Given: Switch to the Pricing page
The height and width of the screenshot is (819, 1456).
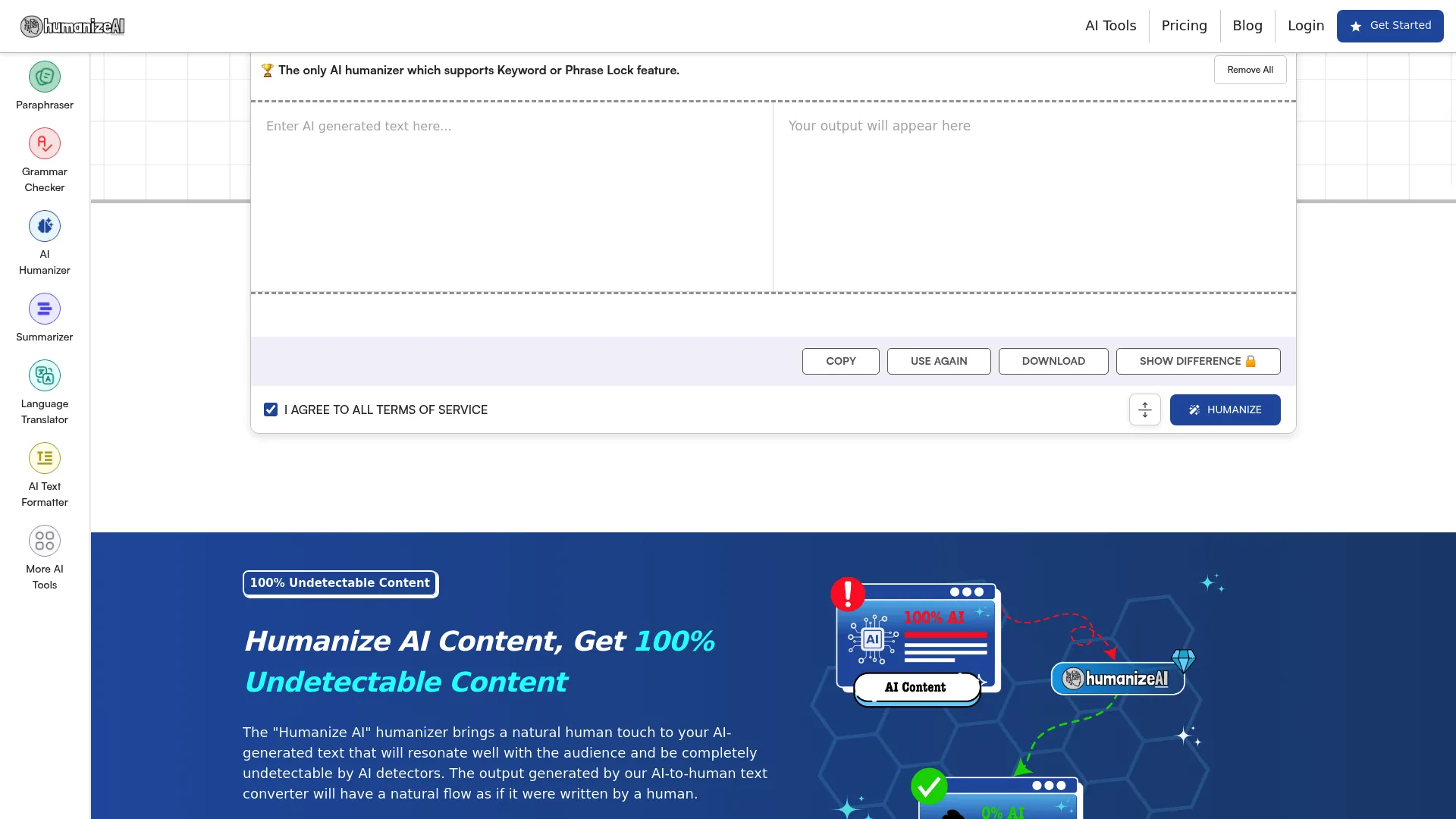Looking at the screenshot, I should pos(1185,25).
